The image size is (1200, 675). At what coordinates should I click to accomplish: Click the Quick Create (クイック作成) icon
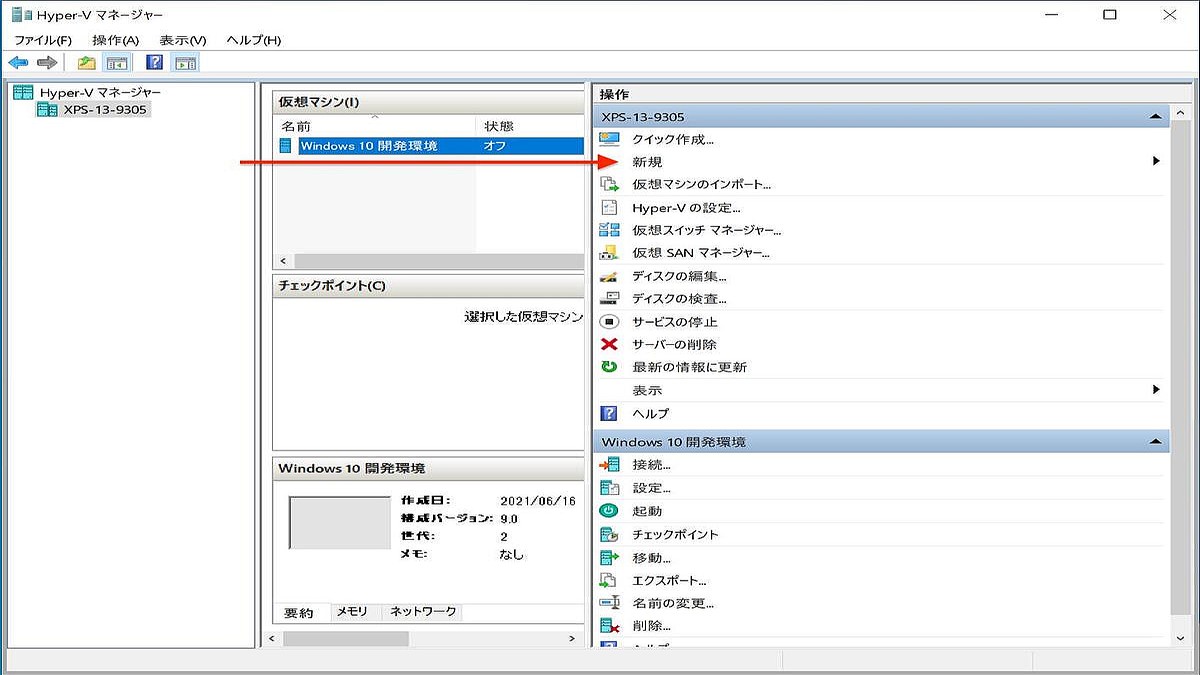(x=609, y=139)
